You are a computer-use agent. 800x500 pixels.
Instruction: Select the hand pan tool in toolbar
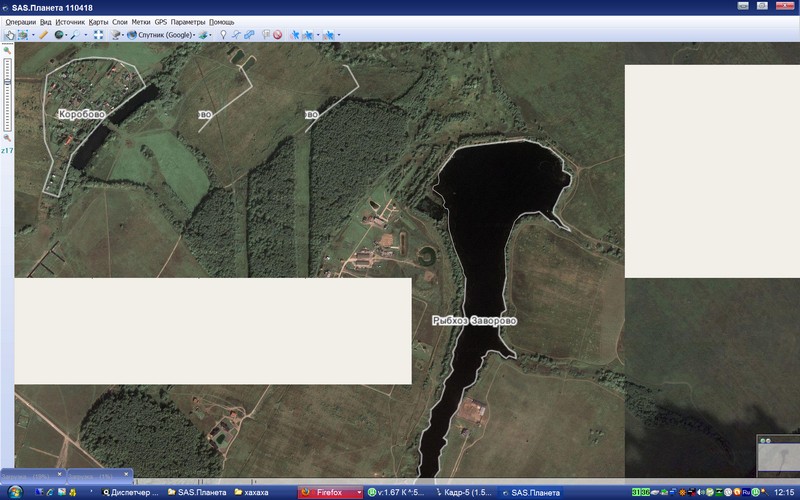point(9,35)
